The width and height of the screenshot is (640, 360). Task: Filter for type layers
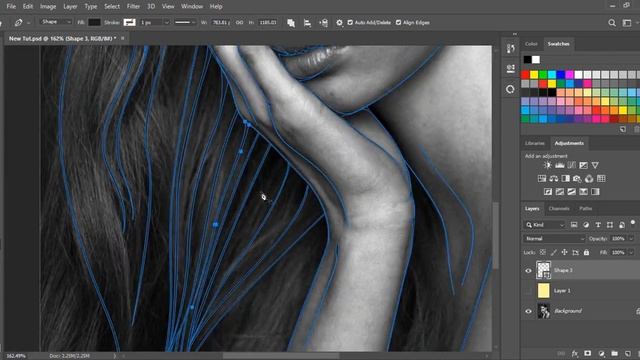598,225
